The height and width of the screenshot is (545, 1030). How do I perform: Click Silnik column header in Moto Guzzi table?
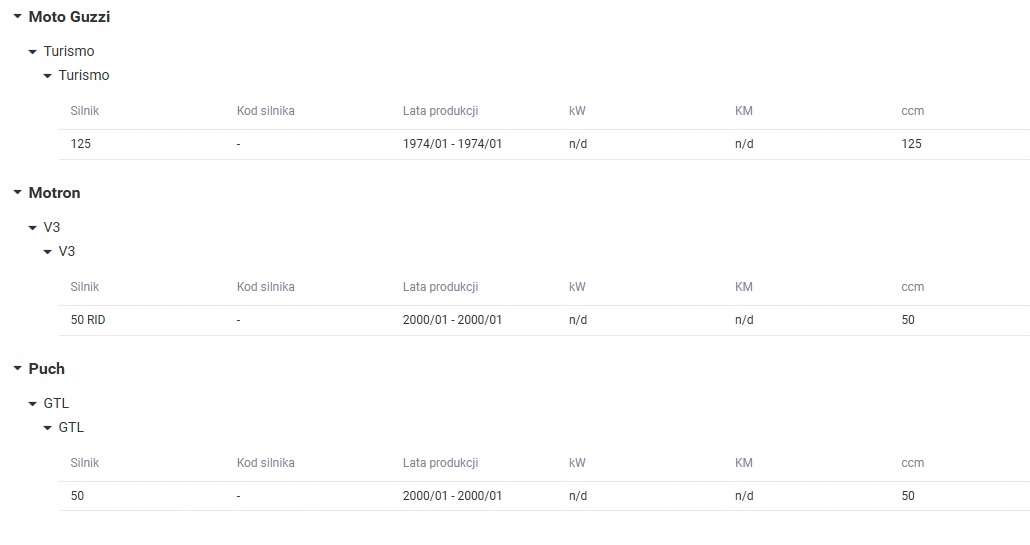(85, 111)
